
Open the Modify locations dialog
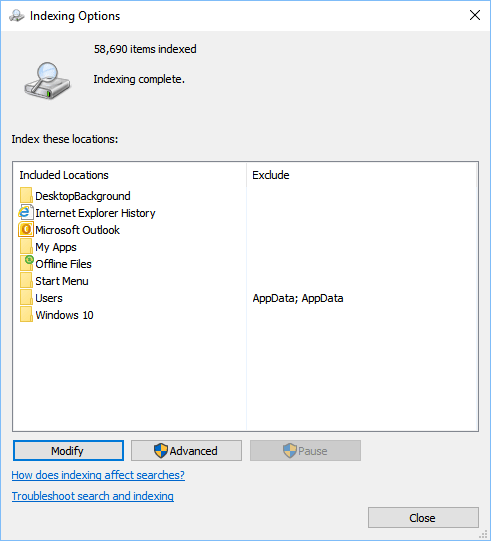point(68,451)
